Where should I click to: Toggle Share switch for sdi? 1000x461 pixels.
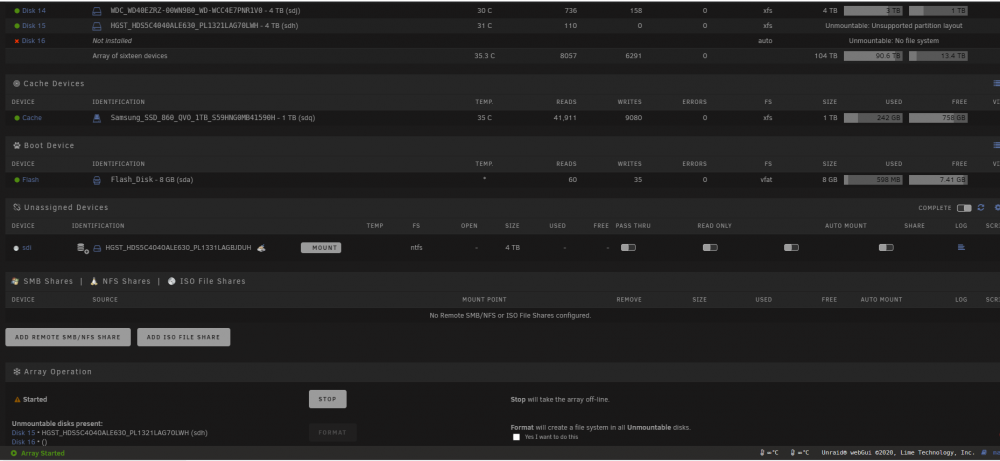(x=886, y=247)
